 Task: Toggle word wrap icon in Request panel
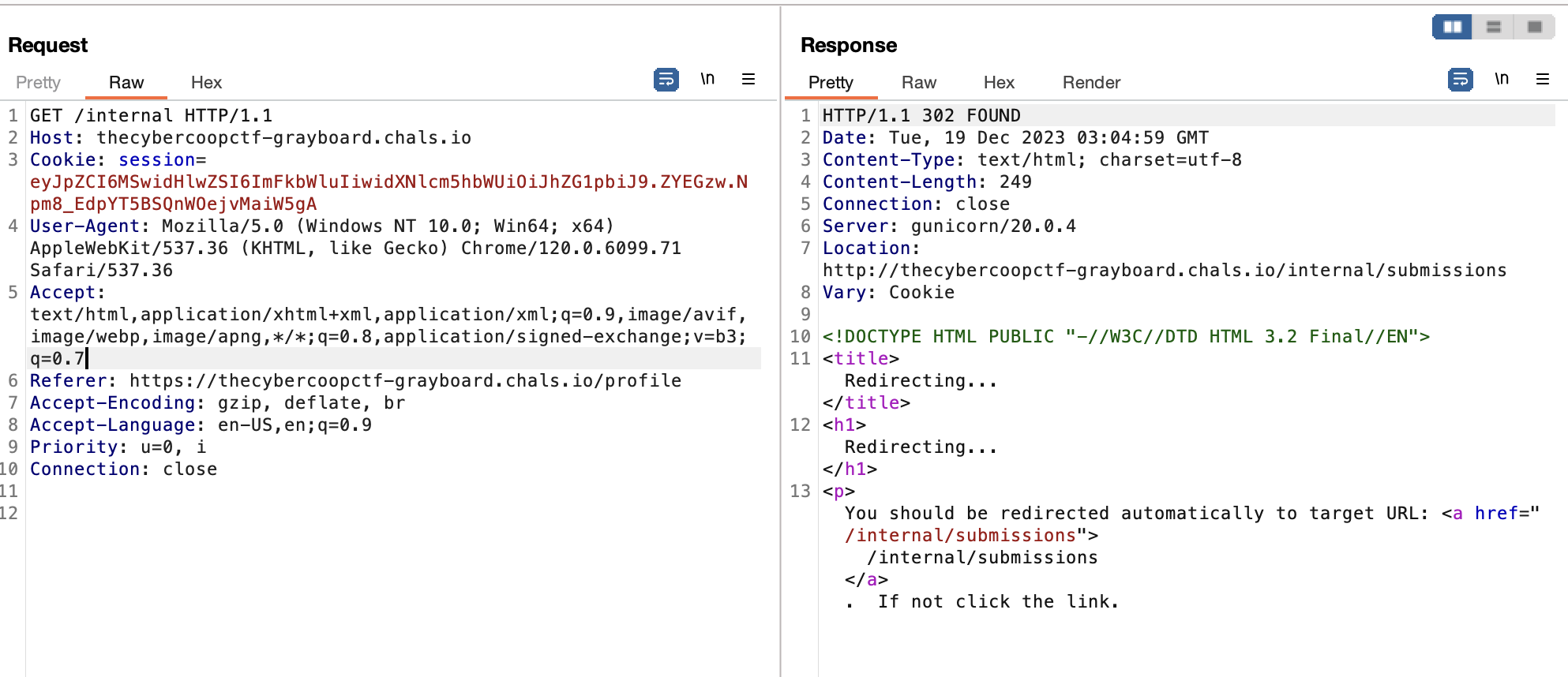tap(666, 80)
